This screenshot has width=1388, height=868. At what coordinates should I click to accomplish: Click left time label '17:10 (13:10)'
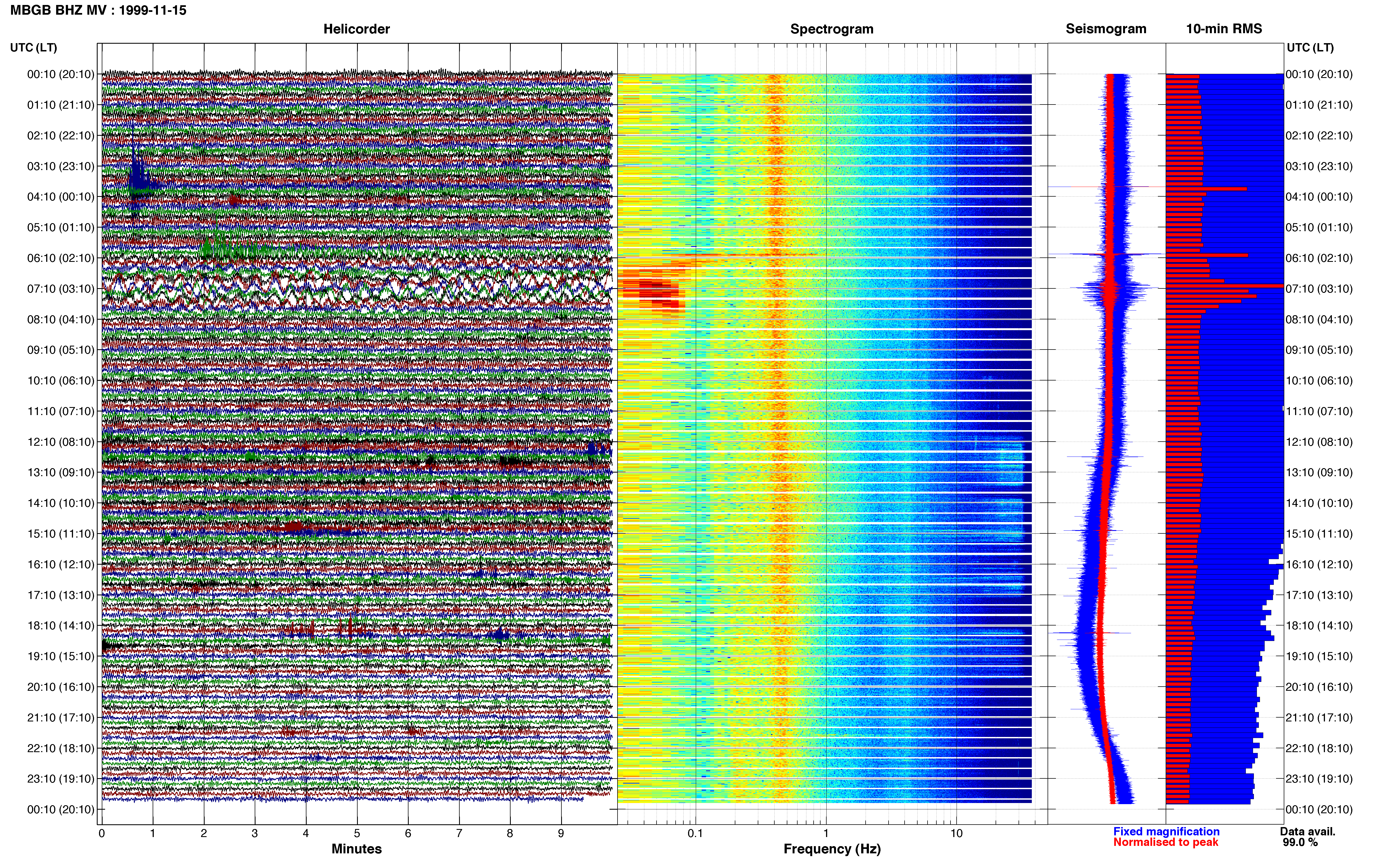coord(61,595)
